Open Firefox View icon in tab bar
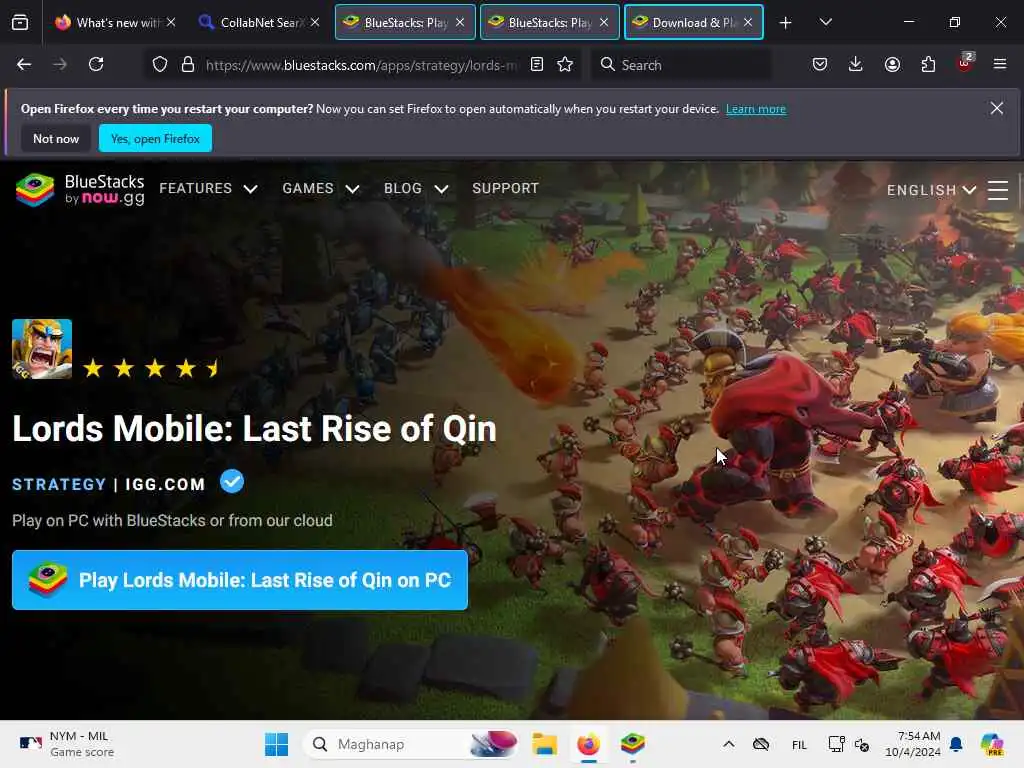 pyautogui.click(x=20, y=23)
